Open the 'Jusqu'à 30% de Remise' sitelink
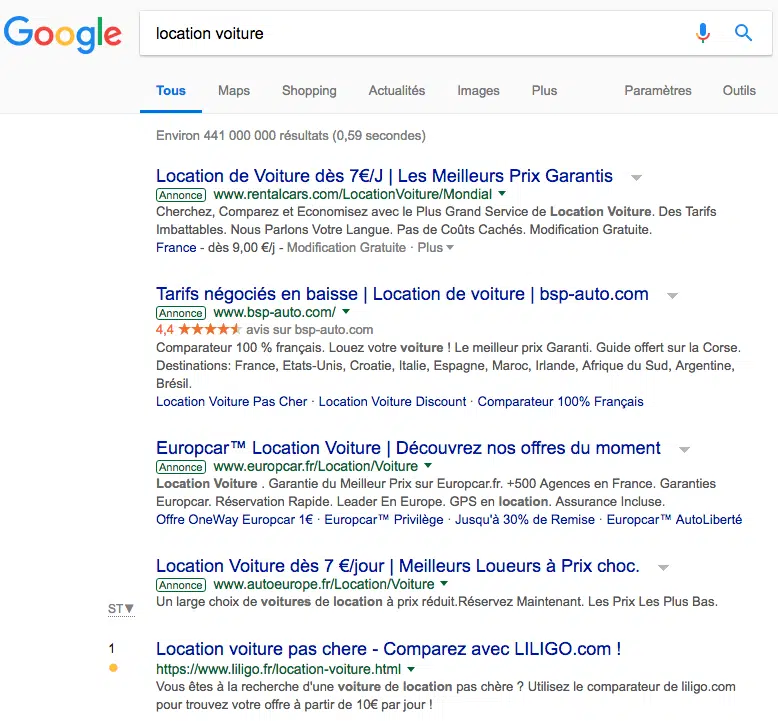 [524, 520]
